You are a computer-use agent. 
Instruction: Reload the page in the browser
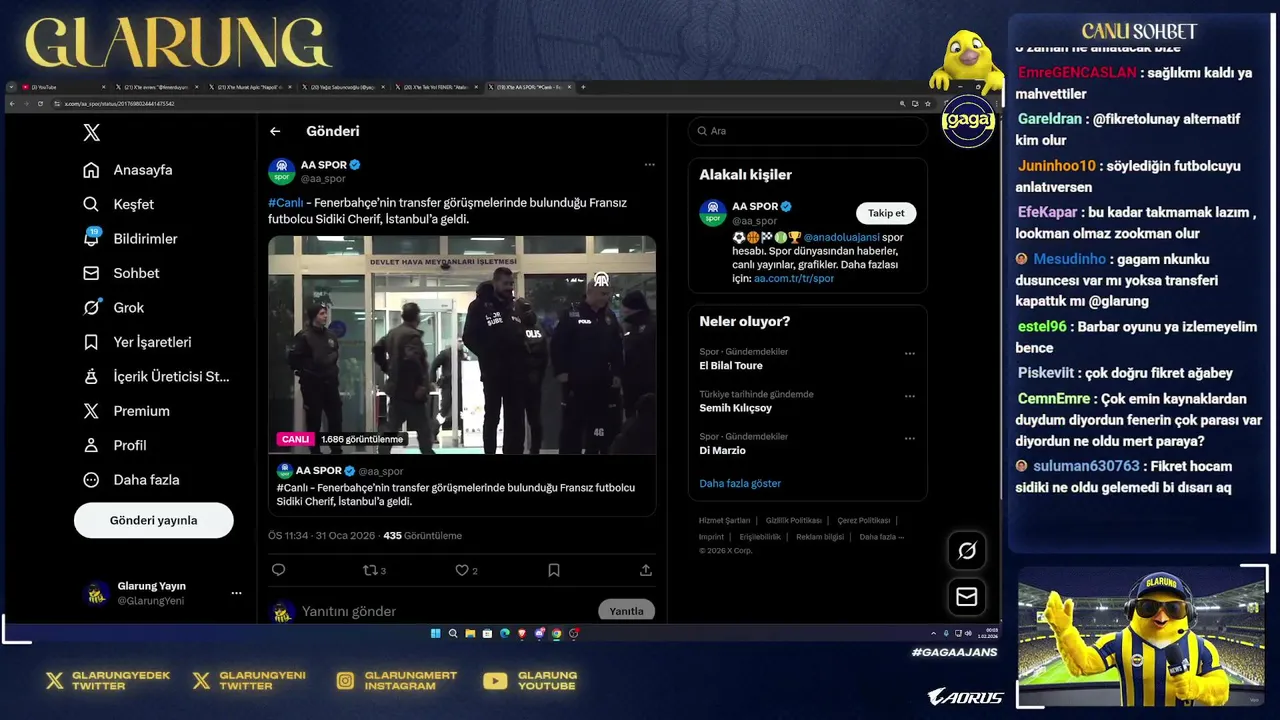click(x=40, y=103)
